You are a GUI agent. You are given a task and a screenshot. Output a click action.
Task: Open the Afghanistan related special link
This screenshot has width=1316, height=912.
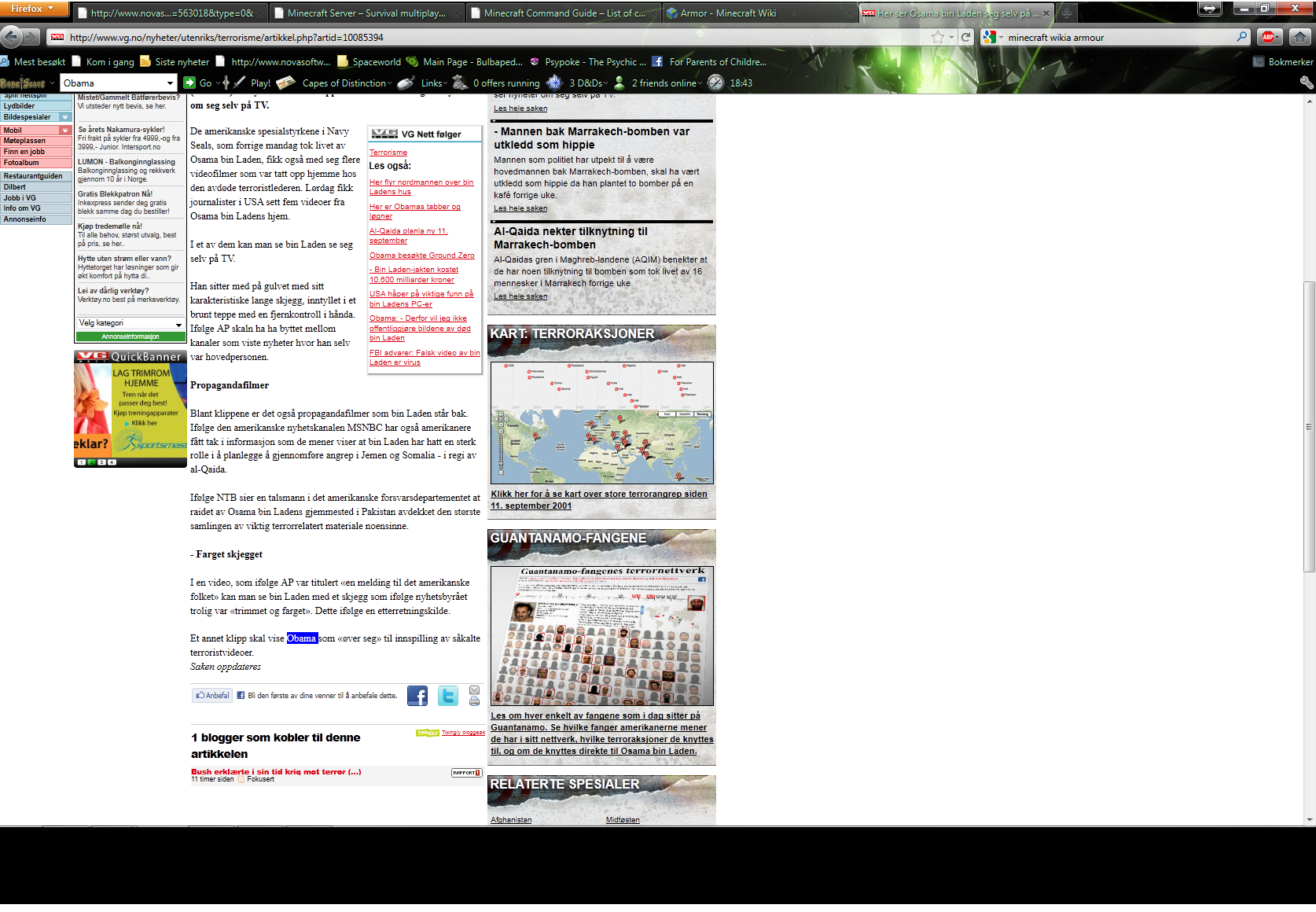pyautogui.click(x=511, y=820)
